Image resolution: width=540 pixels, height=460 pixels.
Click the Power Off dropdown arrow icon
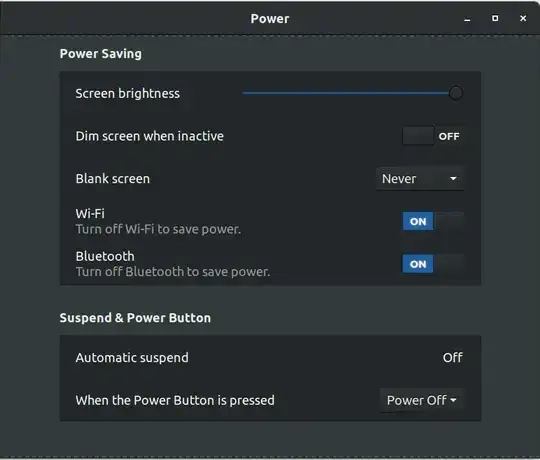pos(453,400)
